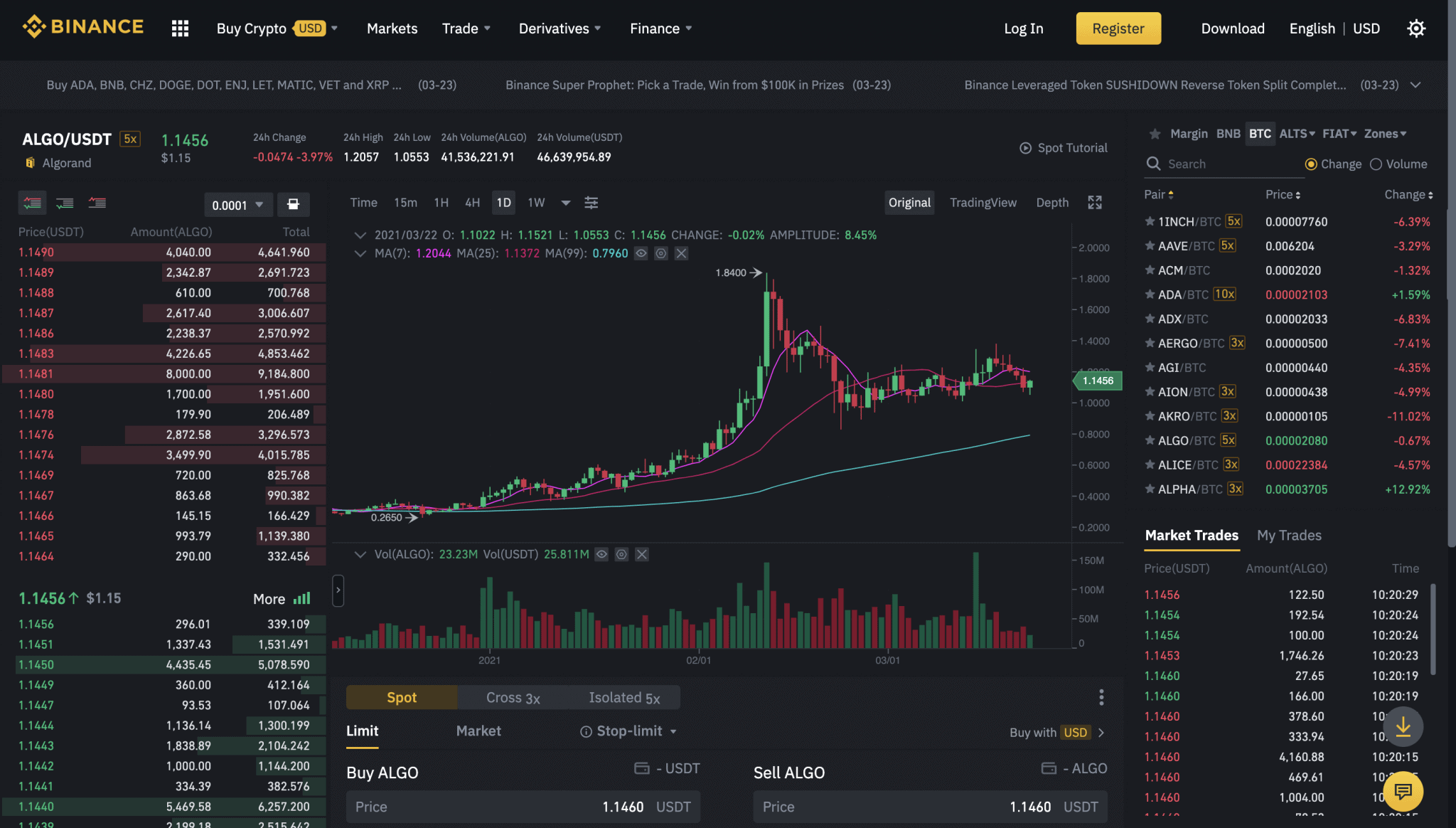This screenshot has width=1456, height=828.
Task: Favorite the ADA/BTC pair star
Action: [x=1150, y=294]
